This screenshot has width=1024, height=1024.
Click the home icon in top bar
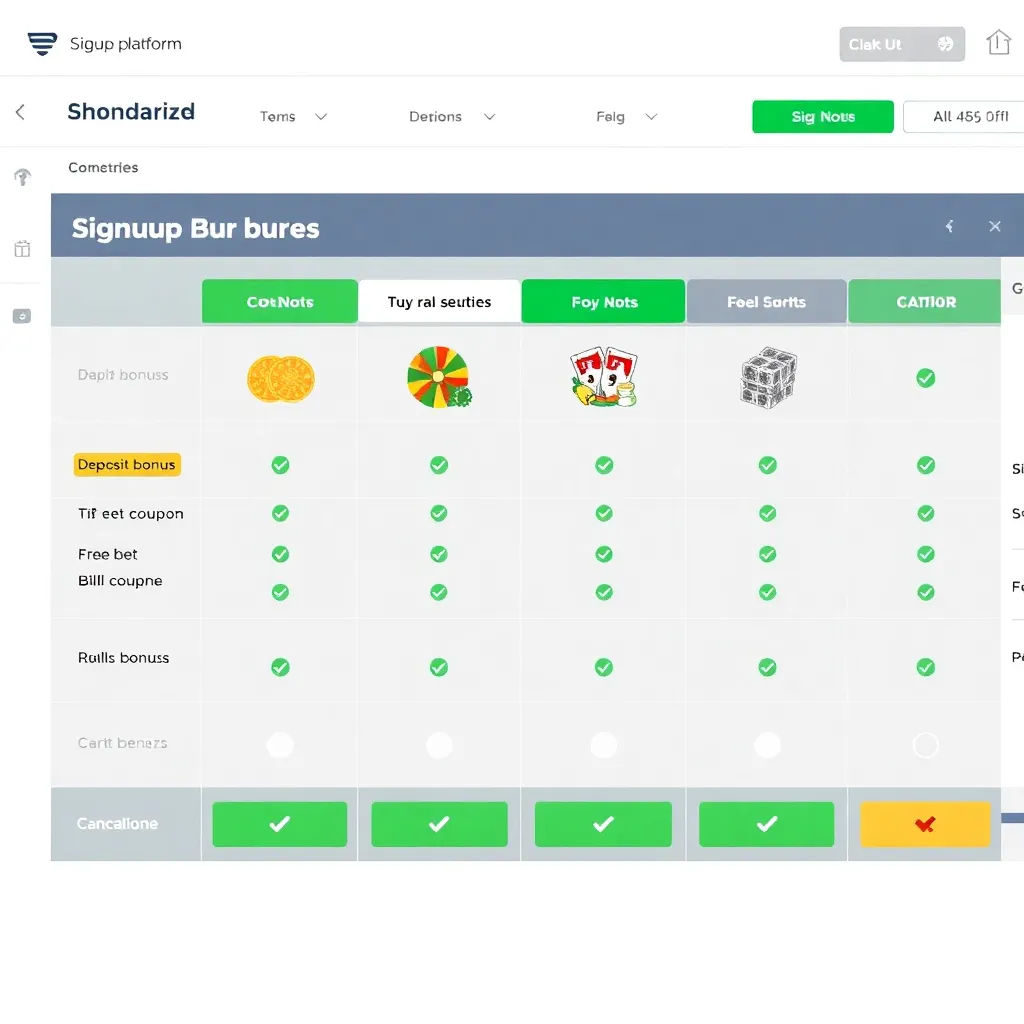click(998, 43)
